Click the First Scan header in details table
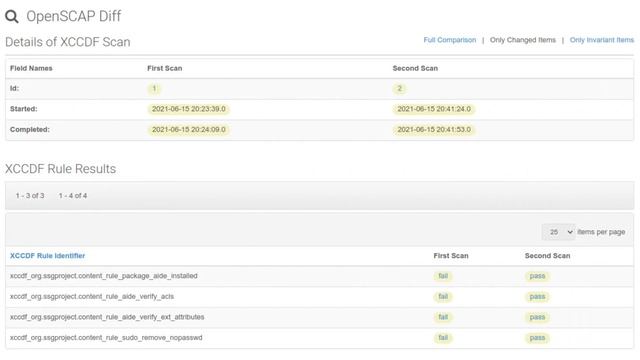 coord(164,68)
